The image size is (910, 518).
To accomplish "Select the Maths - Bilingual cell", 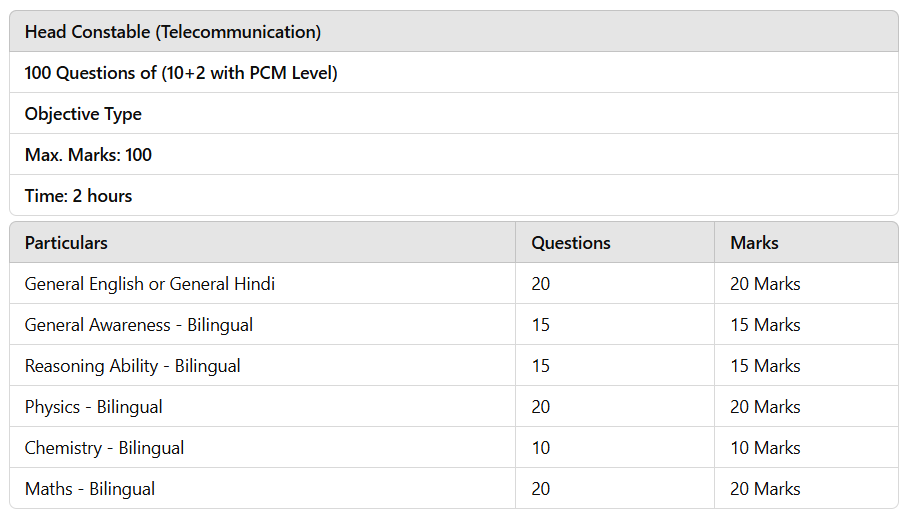I will click(262, 488).
